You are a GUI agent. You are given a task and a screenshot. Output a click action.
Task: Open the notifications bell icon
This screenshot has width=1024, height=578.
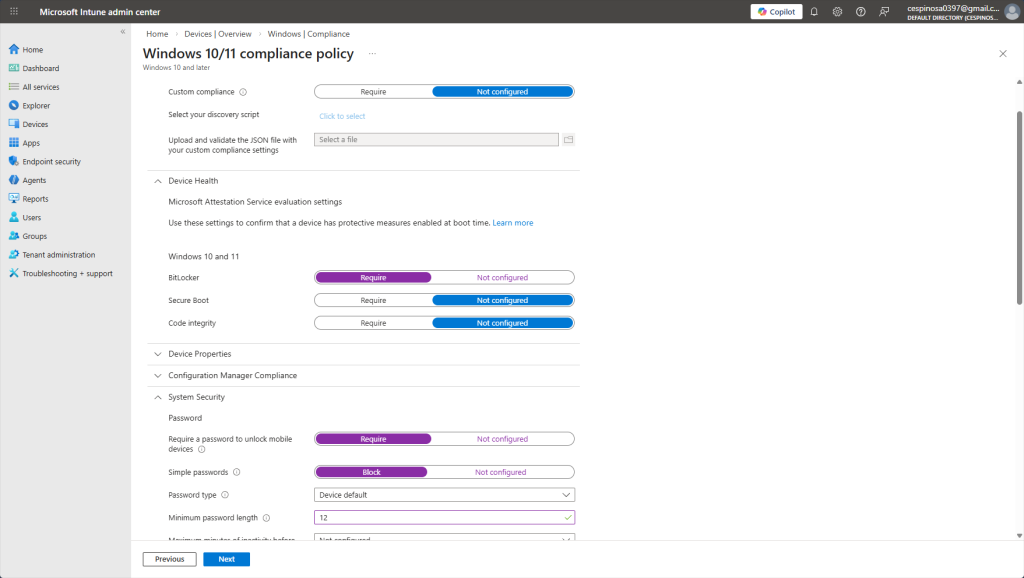pos(814,11)
